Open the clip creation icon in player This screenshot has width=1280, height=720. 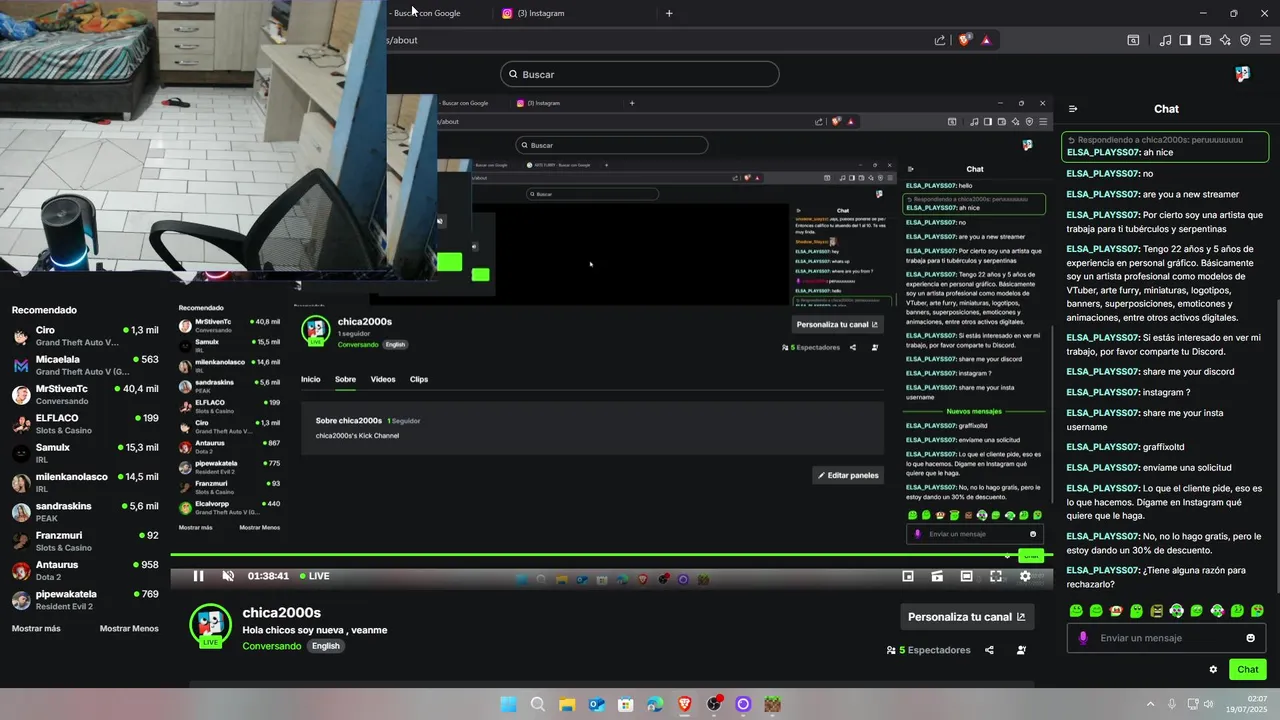pos(937,576)
